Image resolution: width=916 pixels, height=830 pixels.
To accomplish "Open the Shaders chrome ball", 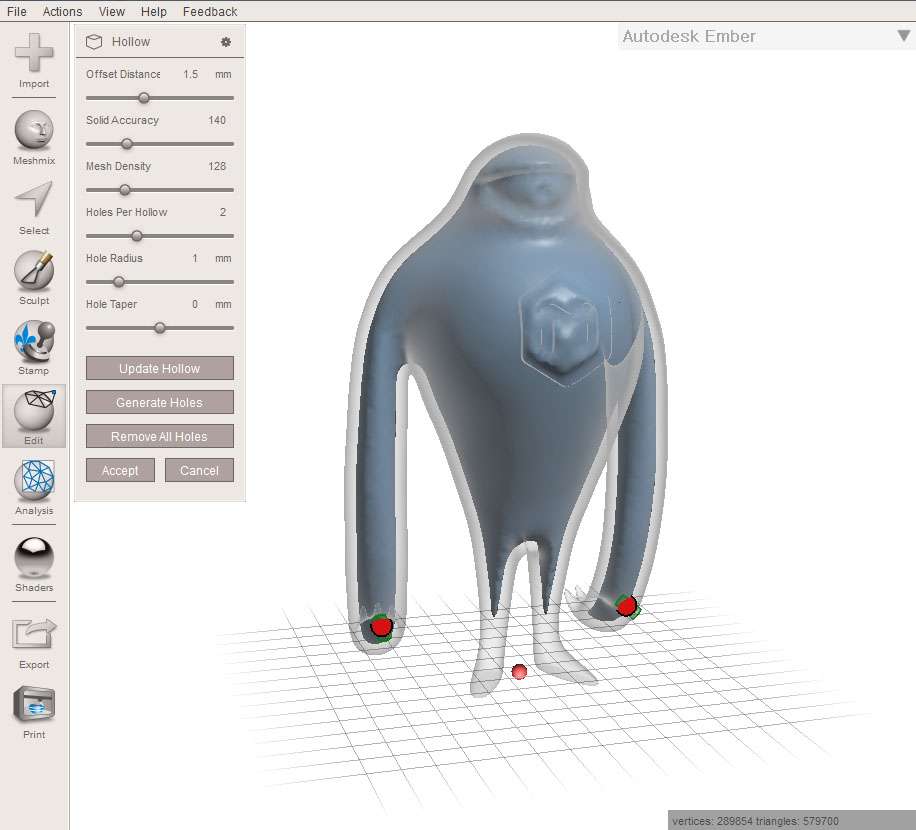I will [x=34, y=557].
